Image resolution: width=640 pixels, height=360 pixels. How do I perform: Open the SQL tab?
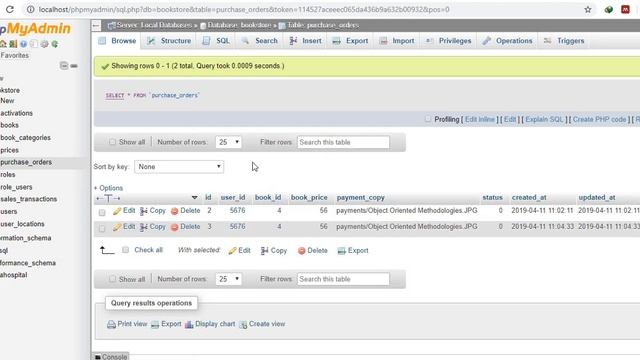pos(216,41)
